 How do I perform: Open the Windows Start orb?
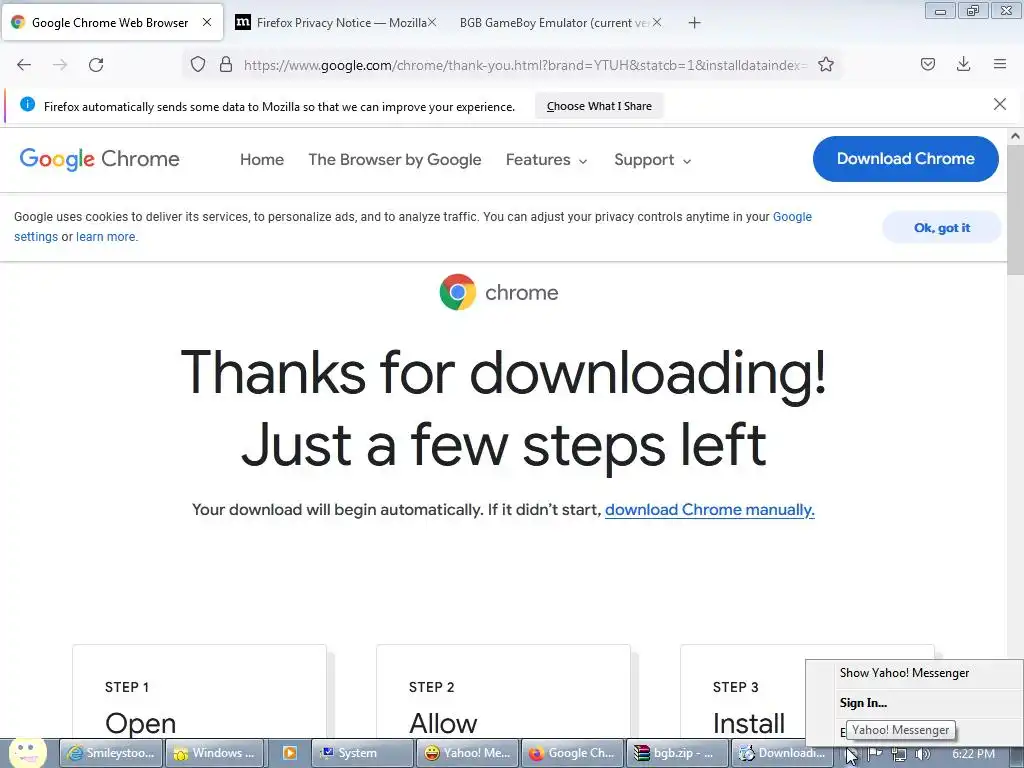pyautogui.click(x=27, y=753)
